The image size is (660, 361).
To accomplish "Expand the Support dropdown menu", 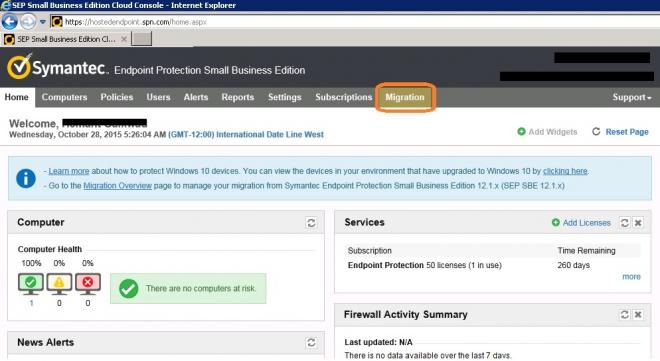I will click(x=631, y=97).
